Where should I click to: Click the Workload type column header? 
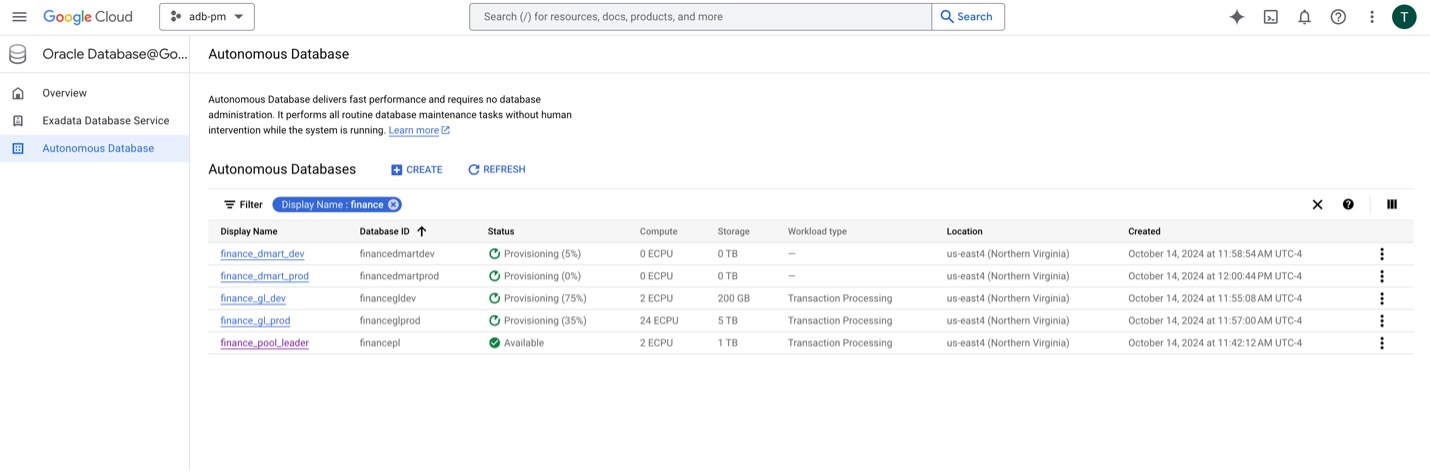(x=817, y=231)
